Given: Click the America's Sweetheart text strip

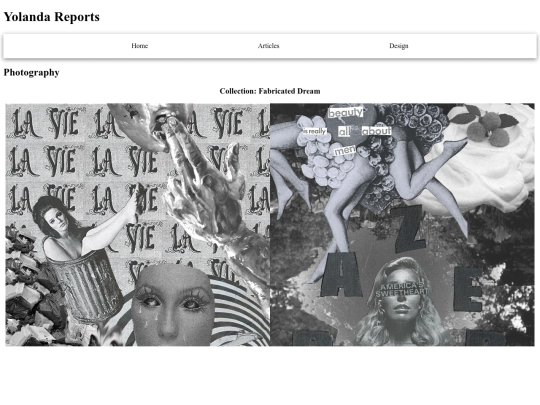Looking at the screenshot, I should (402, 290).
